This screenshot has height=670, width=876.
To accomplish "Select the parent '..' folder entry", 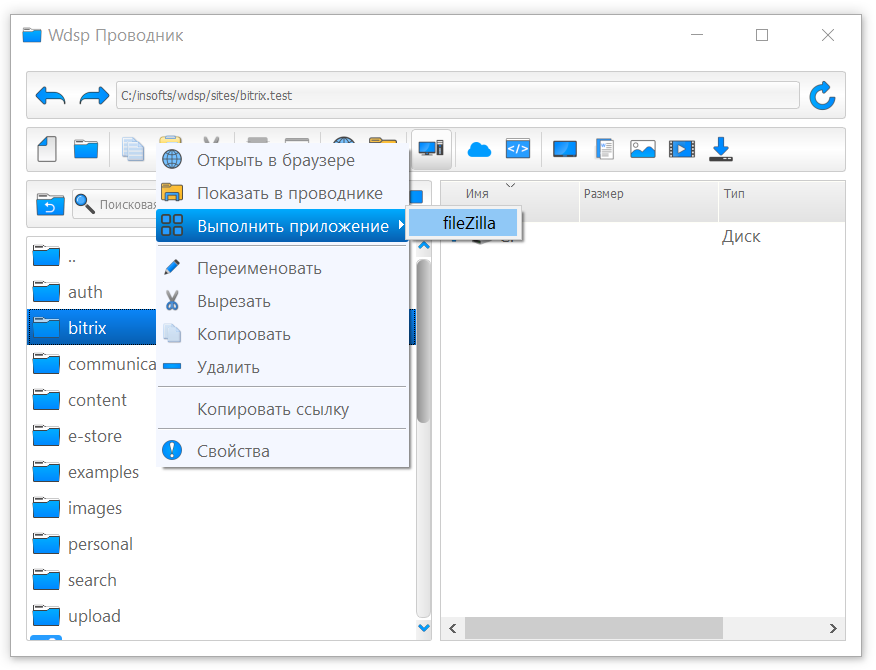I will click(92, 256).
